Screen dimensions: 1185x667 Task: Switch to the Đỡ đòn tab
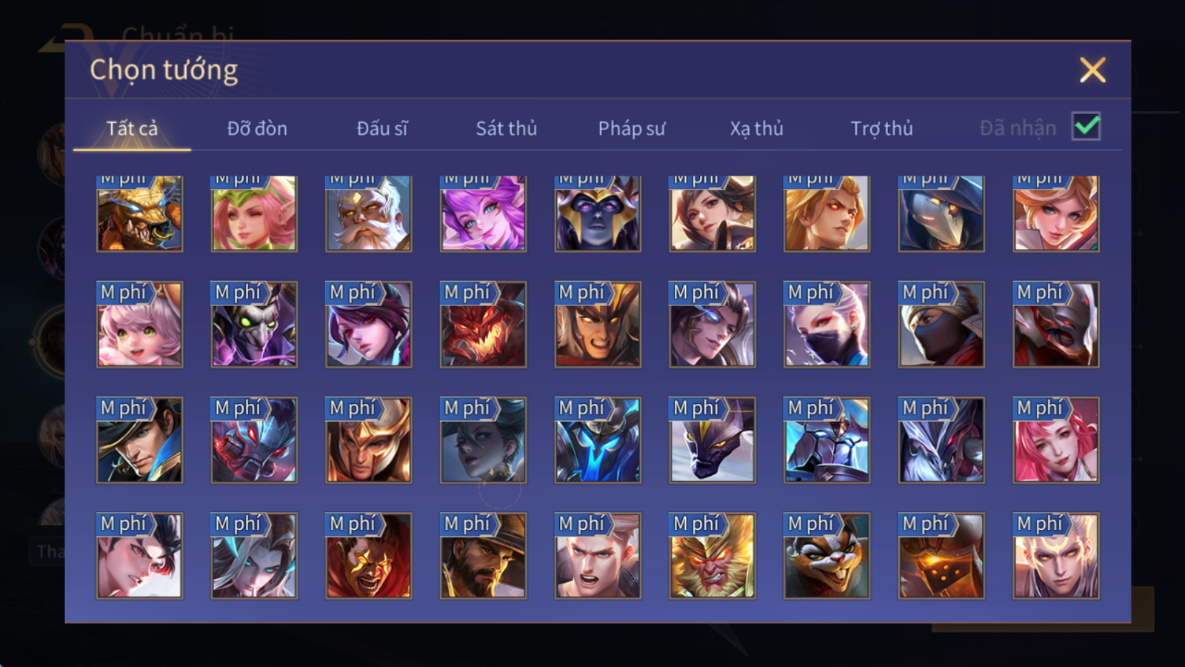[x=257, y=128]
